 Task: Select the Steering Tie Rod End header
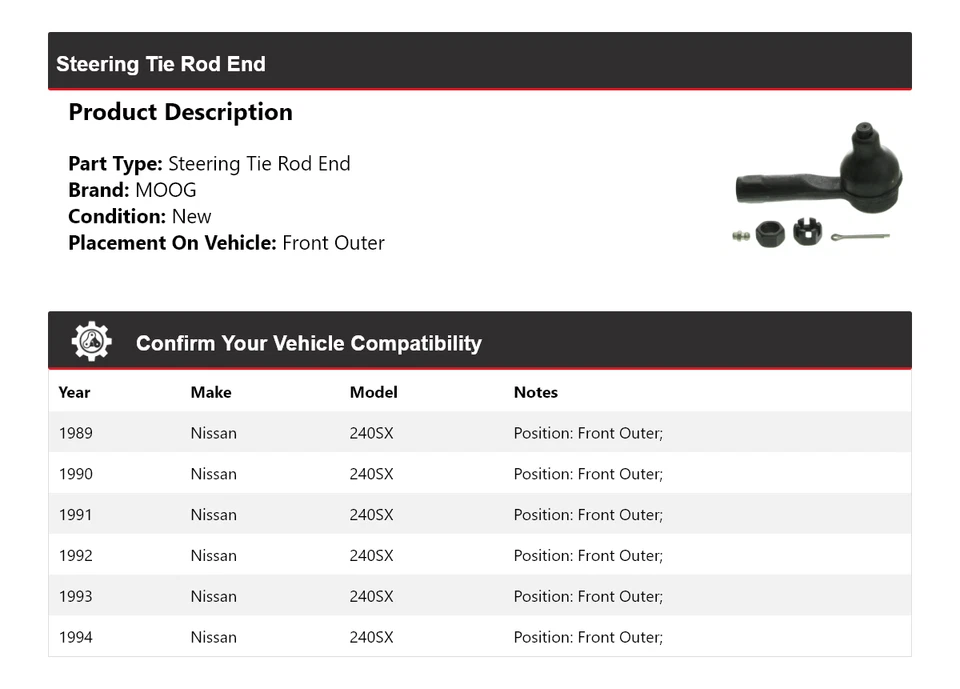pyautogui.click(x=161, y=64)
